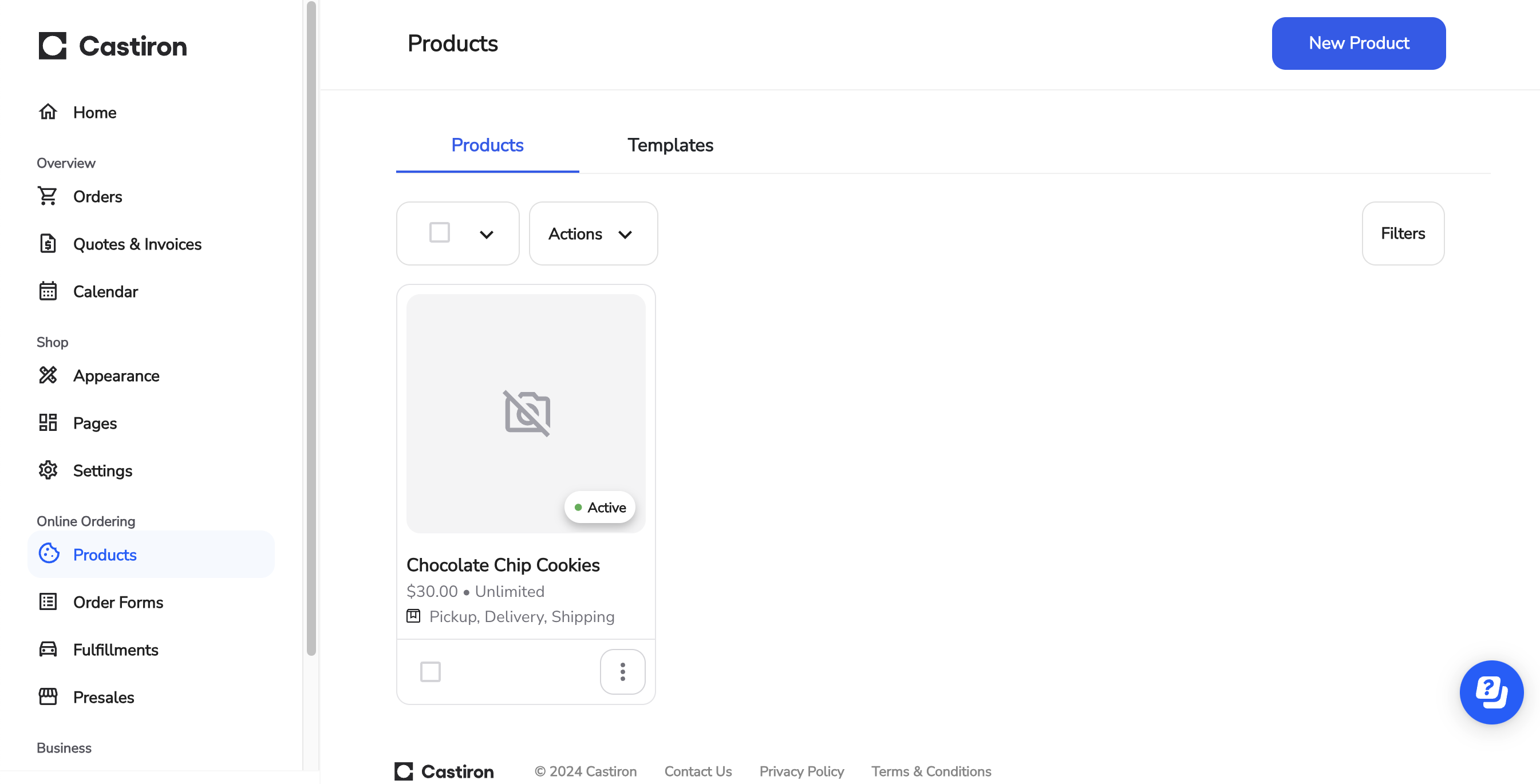Click the Calendar icon in the sidebar

pyautogui.click(x=48, y=291)
